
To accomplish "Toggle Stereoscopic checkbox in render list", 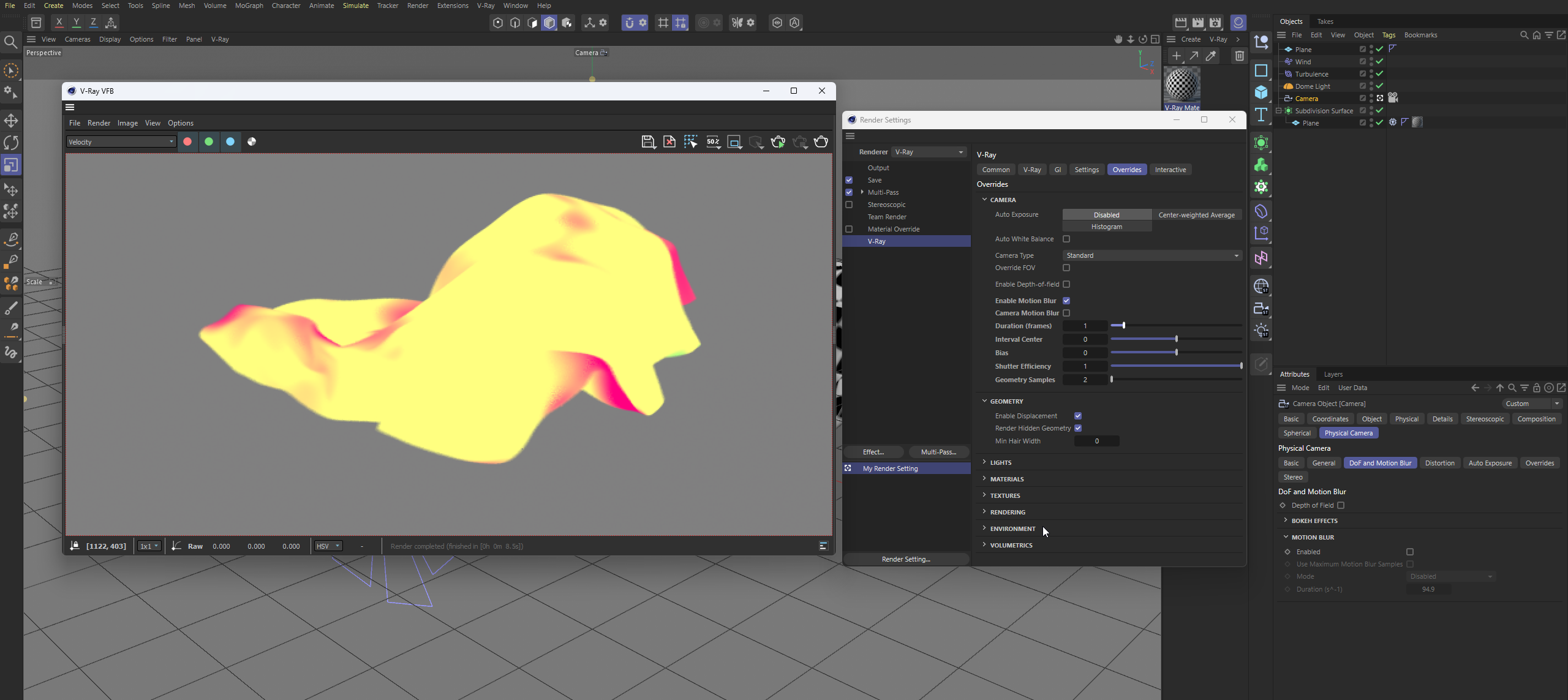I will [849, 205].
